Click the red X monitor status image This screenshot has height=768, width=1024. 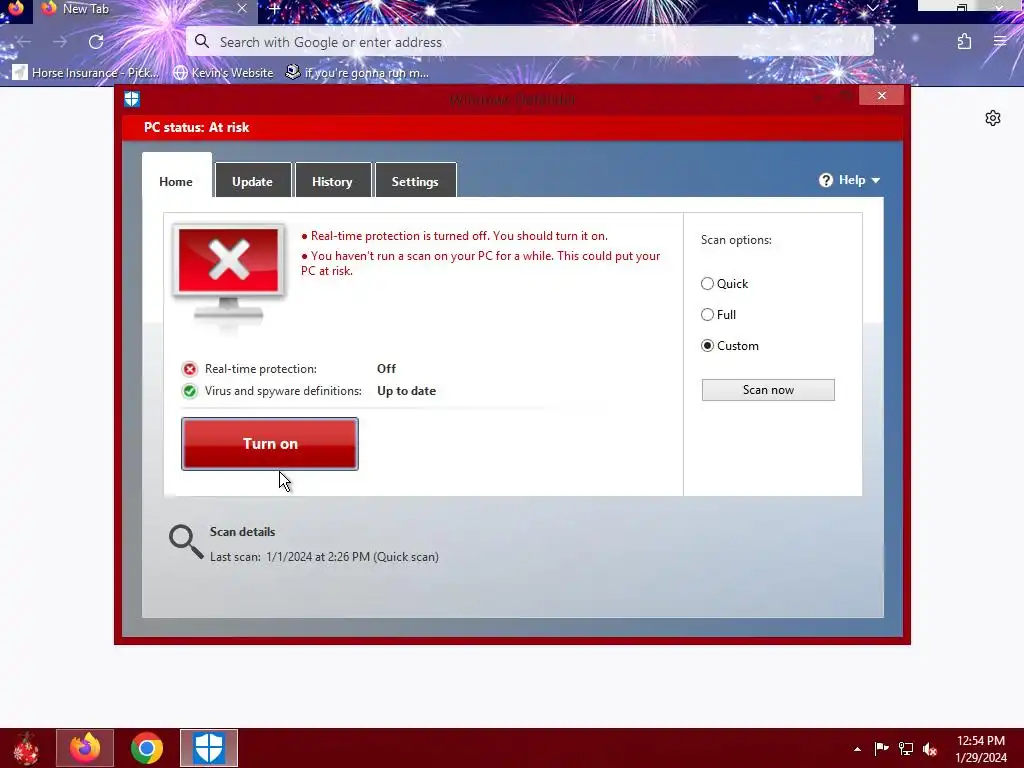click(229, 274)
